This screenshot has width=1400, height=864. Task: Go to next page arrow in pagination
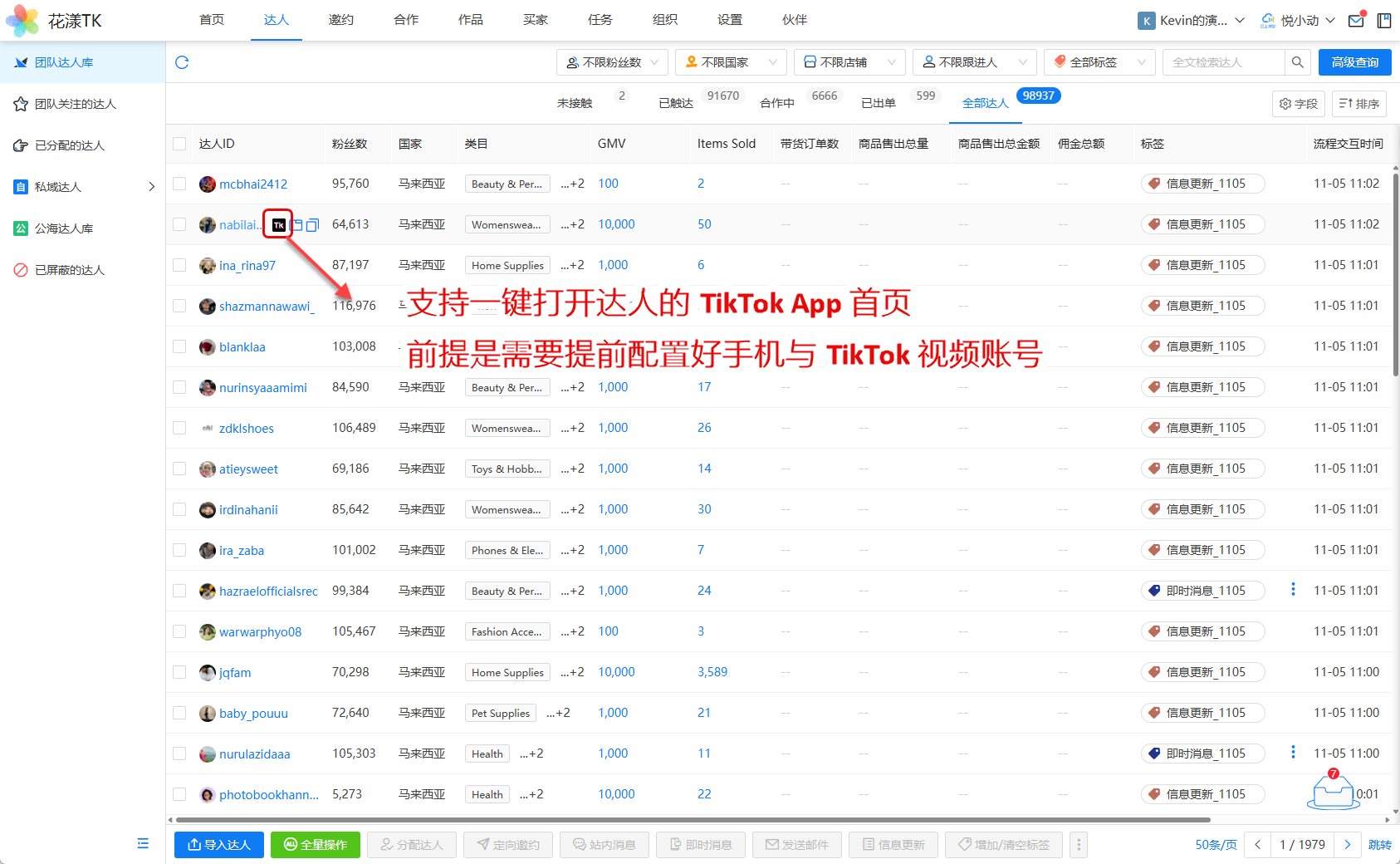(x=1348, y=845)
